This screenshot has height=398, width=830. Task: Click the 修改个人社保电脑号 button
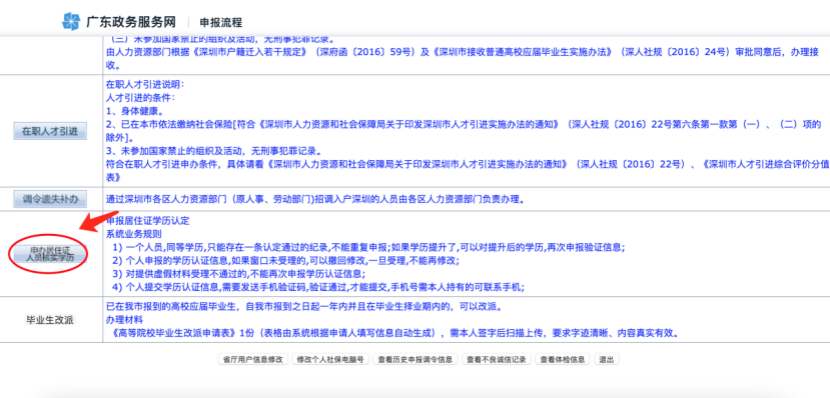(x=330, y=359)
